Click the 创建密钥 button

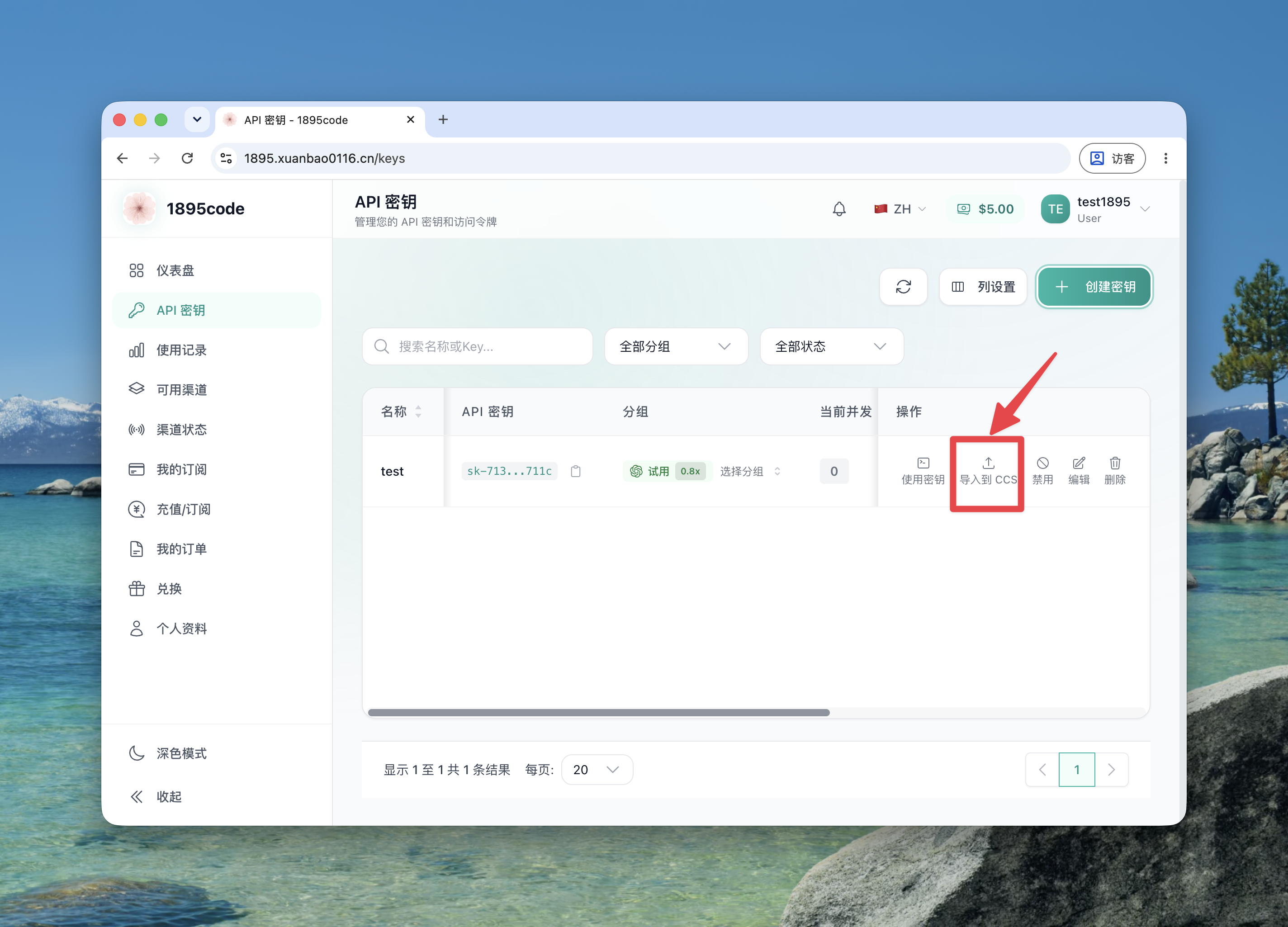1094,287
